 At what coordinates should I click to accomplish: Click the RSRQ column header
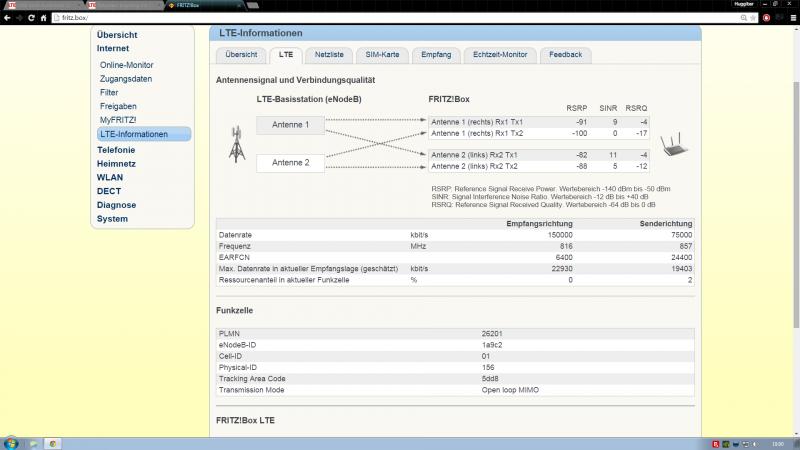(636, 108)
